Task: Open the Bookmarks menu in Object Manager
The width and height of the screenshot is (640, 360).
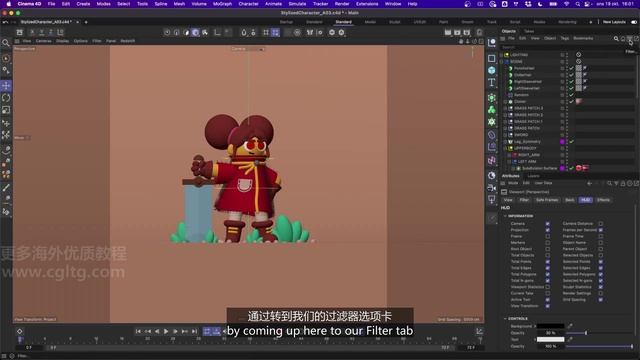Action: [583, 38]
